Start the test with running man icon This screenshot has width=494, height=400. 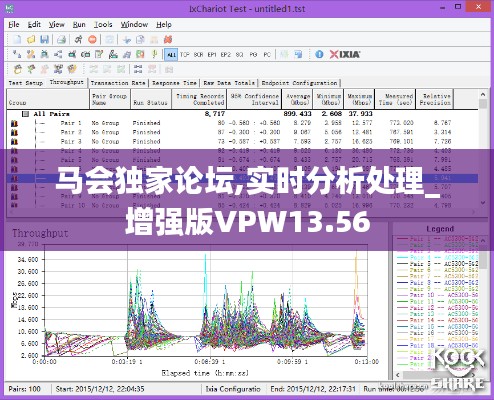79,40
